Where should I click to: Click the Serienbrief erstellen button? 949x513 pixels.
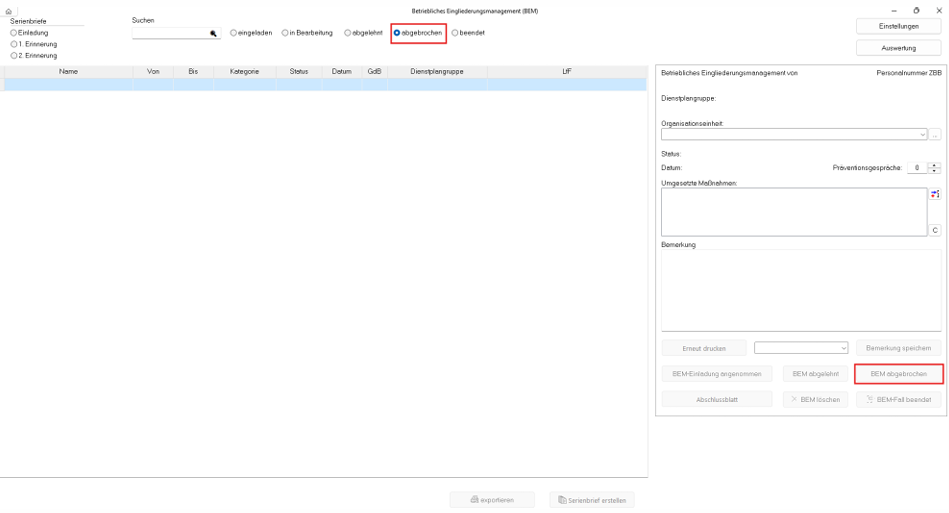point(592,500)
